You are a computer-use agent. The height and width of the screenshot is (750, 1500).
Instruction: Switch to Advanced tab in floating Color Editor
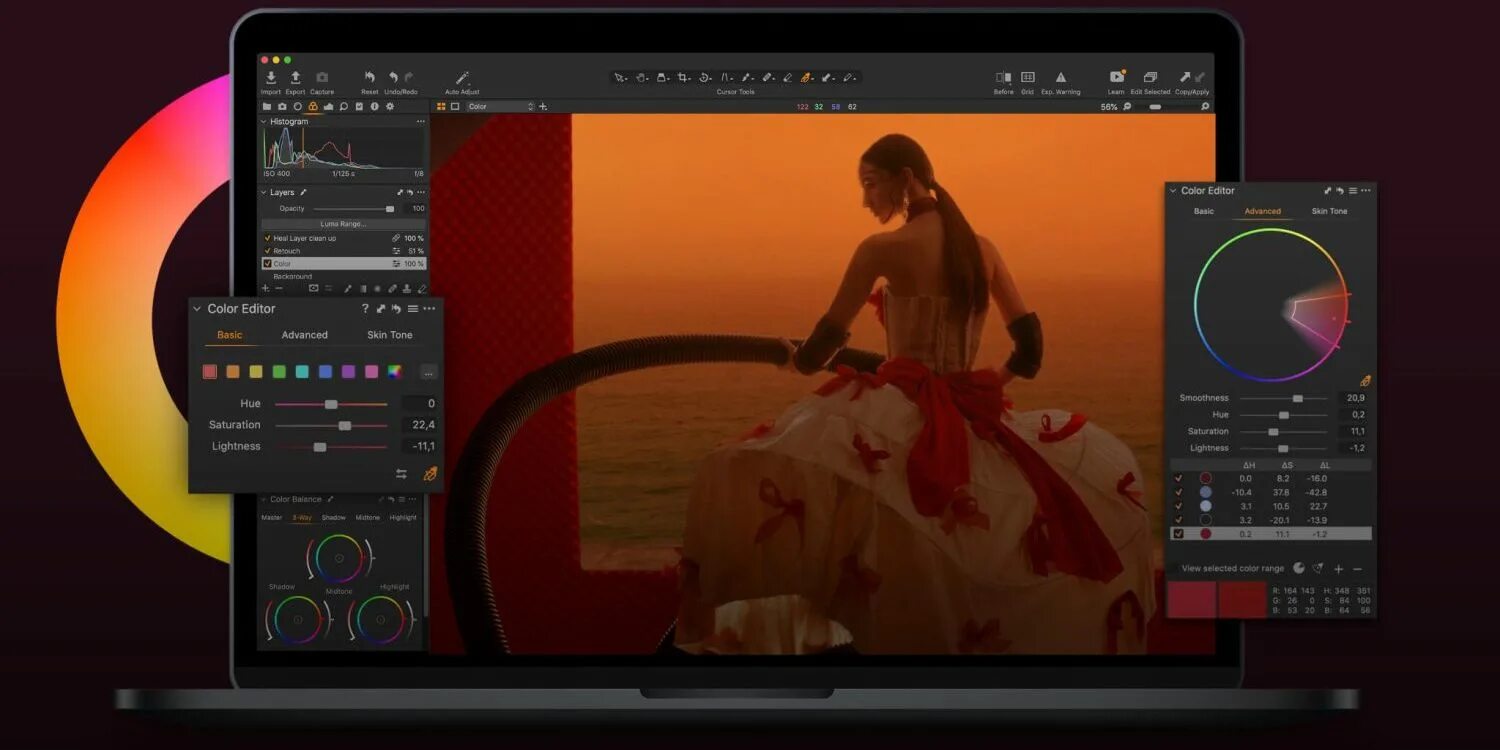click(305, 335)
